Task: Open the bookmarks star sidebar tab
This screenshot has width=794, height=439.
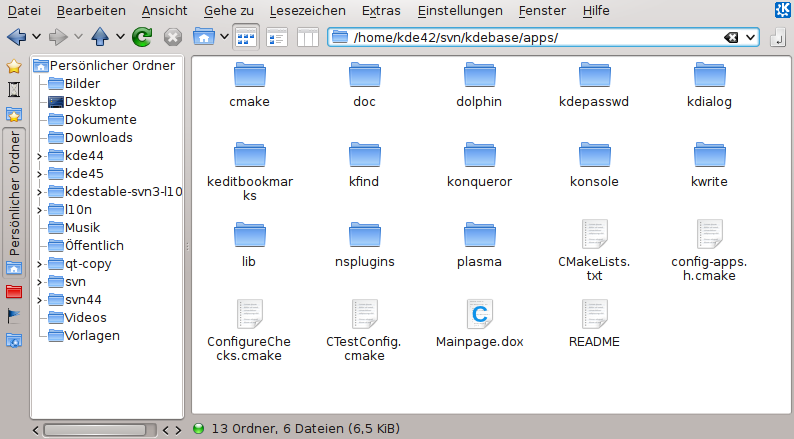Action: [x=14, y=67]
